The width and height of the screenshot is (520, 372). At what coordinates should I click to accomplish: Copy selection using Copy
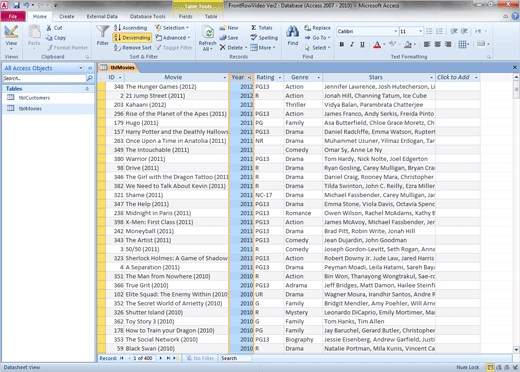56,38
